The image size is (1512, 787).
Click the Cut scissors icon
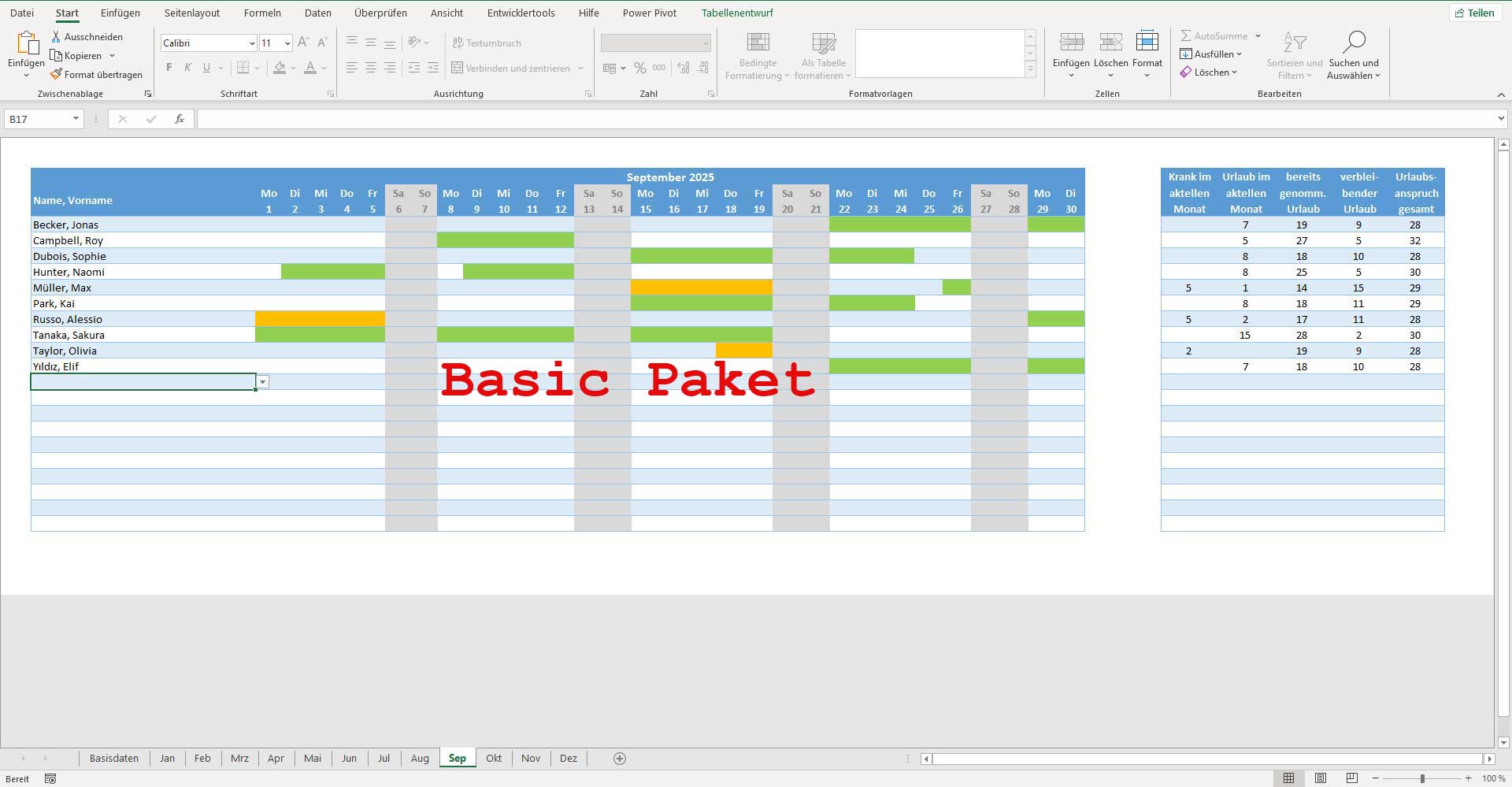tap(56, 37)
